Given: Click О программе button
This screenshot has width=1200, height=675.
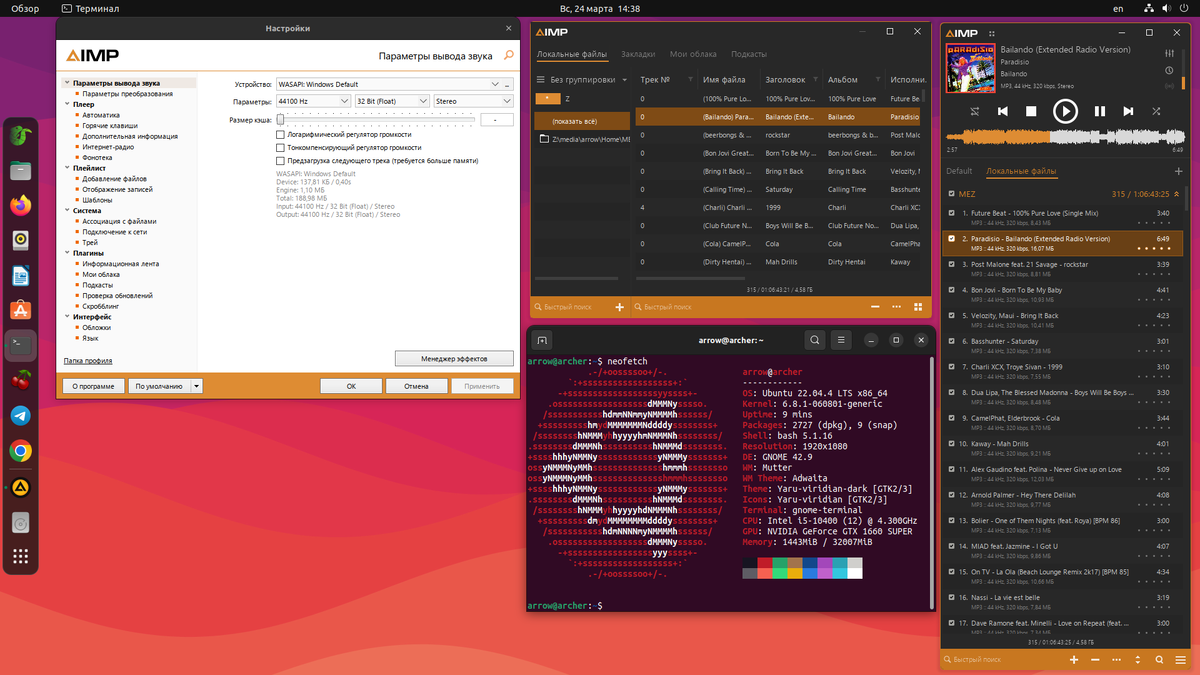Looking at the screenshot, I should tap(94, 385).
